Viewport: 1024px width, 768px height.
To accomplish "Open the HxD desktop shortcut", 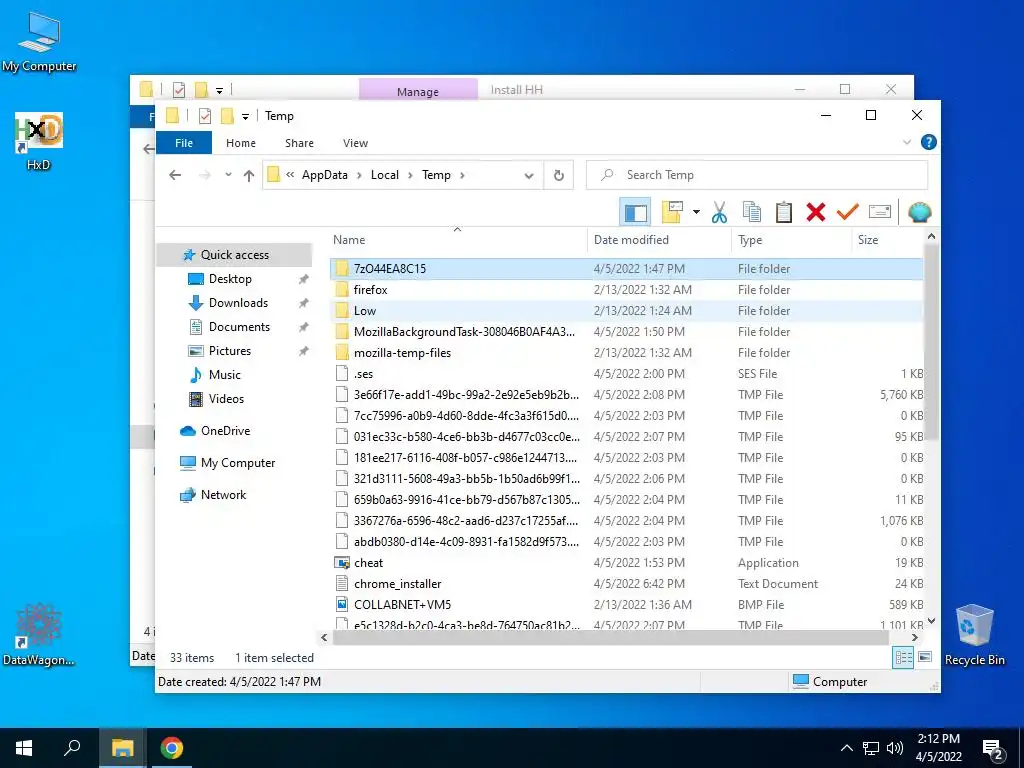I will [x=39, y=142].
